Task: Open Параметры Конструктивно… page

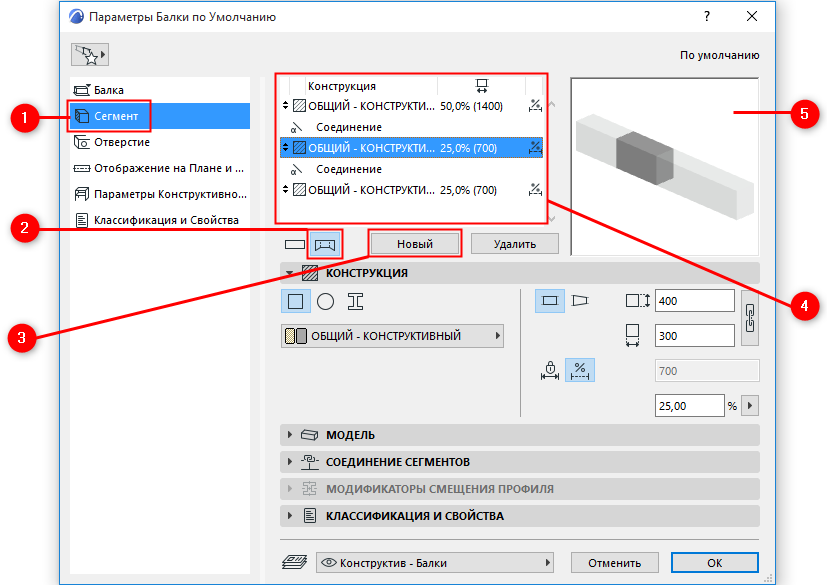Action: click(x=160, y=194)
